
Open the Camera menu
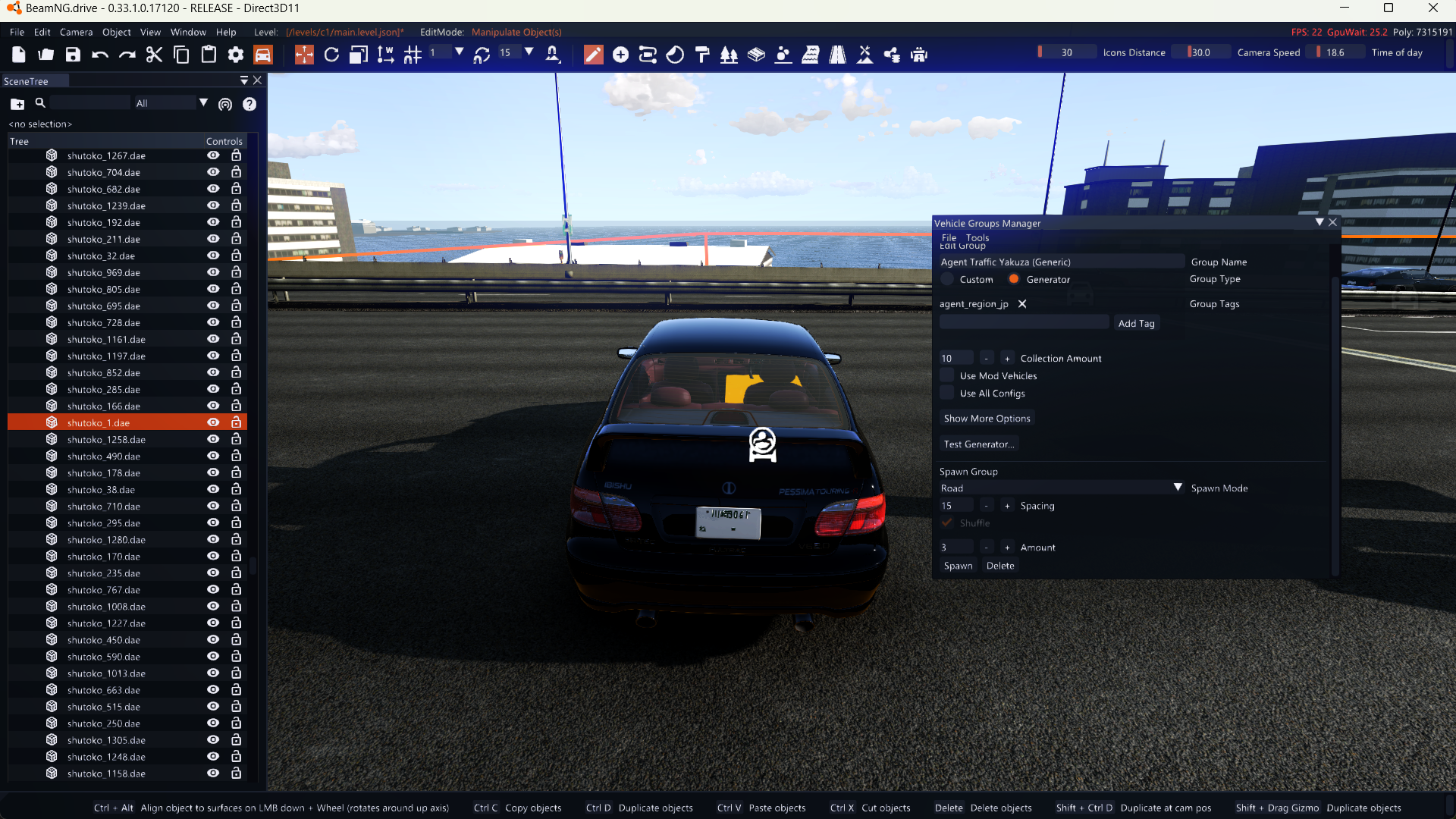(x=76, y=32)
